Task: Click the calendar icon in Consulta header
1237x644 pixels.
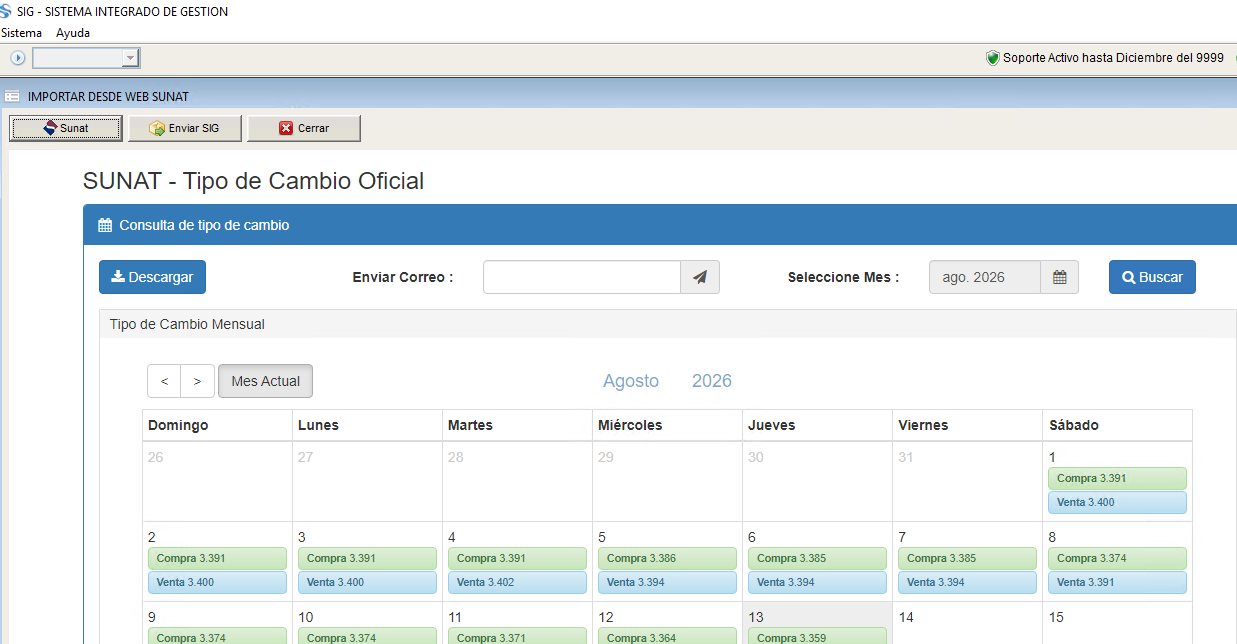Action: [105, 225]
